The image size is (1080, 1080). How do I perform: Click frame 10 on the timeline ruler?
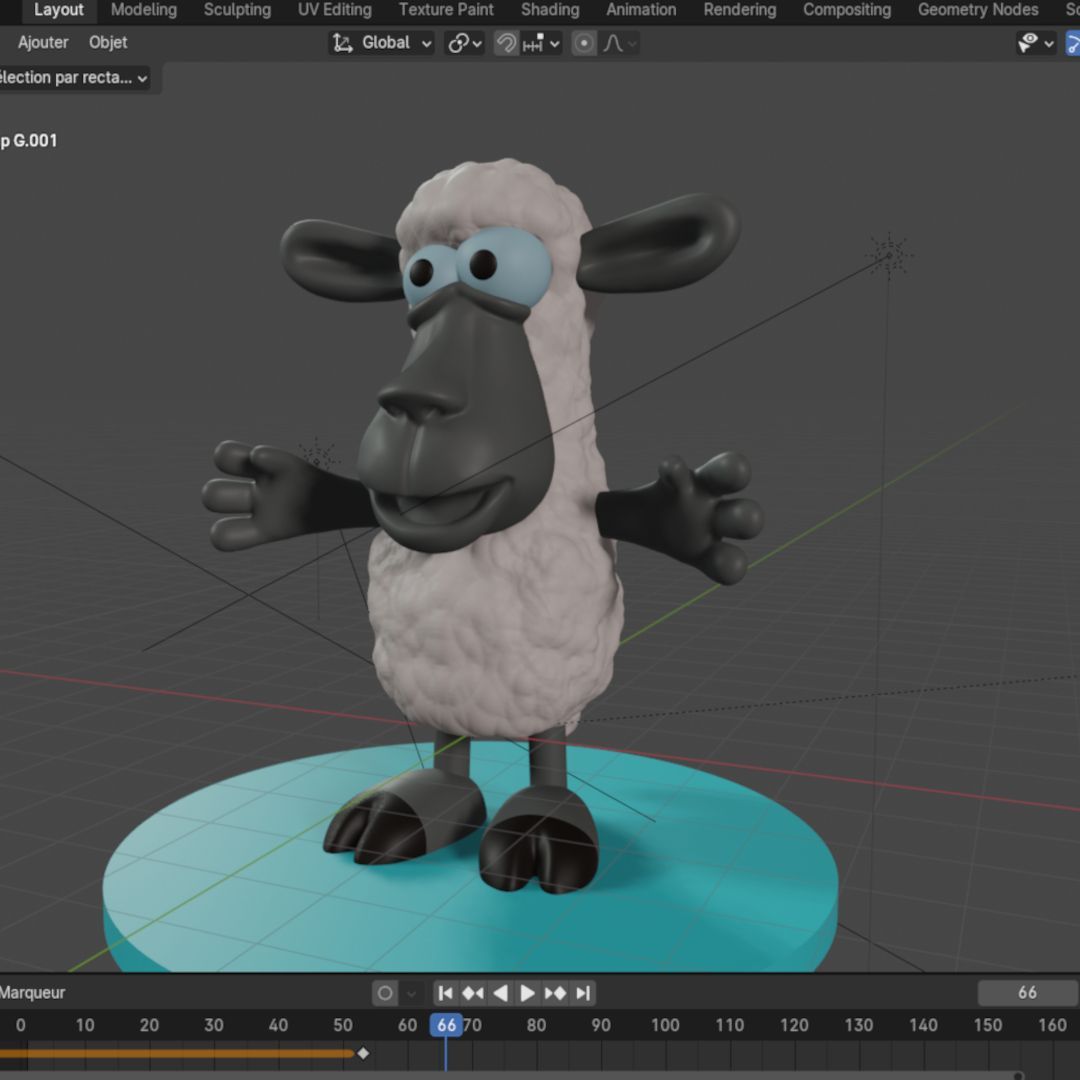[85, 1025]
